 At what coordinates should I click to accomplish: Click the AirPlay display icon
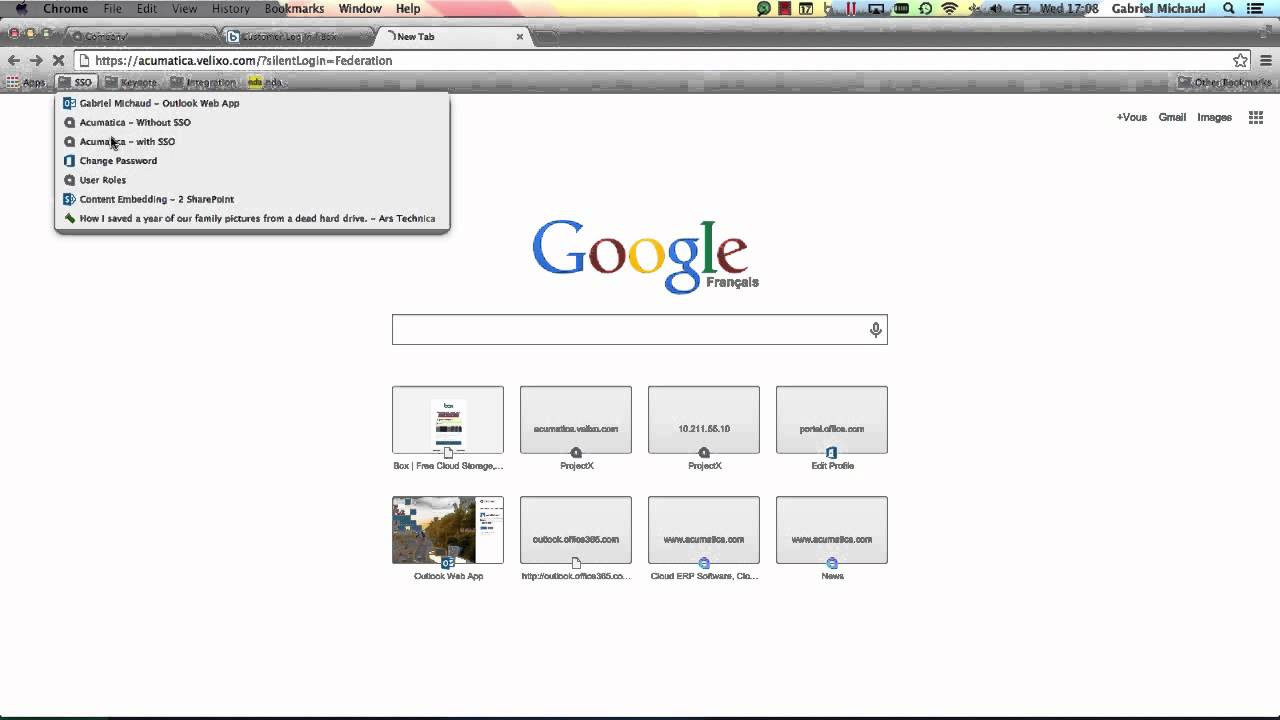point(876,9)
